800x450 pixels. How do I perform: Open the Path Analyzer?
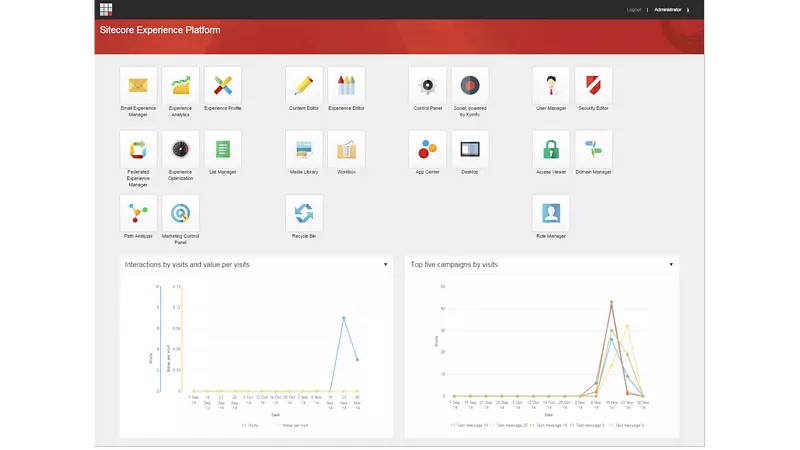point(138,213)
